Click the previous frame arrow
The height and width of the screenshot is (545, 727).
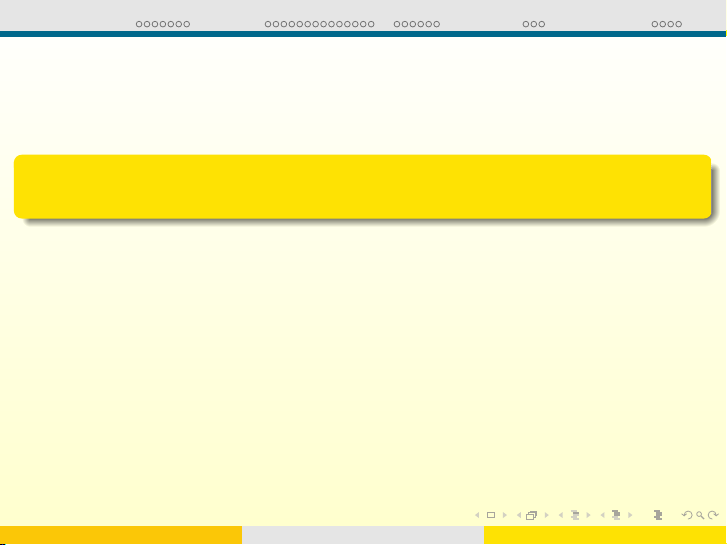518,515
